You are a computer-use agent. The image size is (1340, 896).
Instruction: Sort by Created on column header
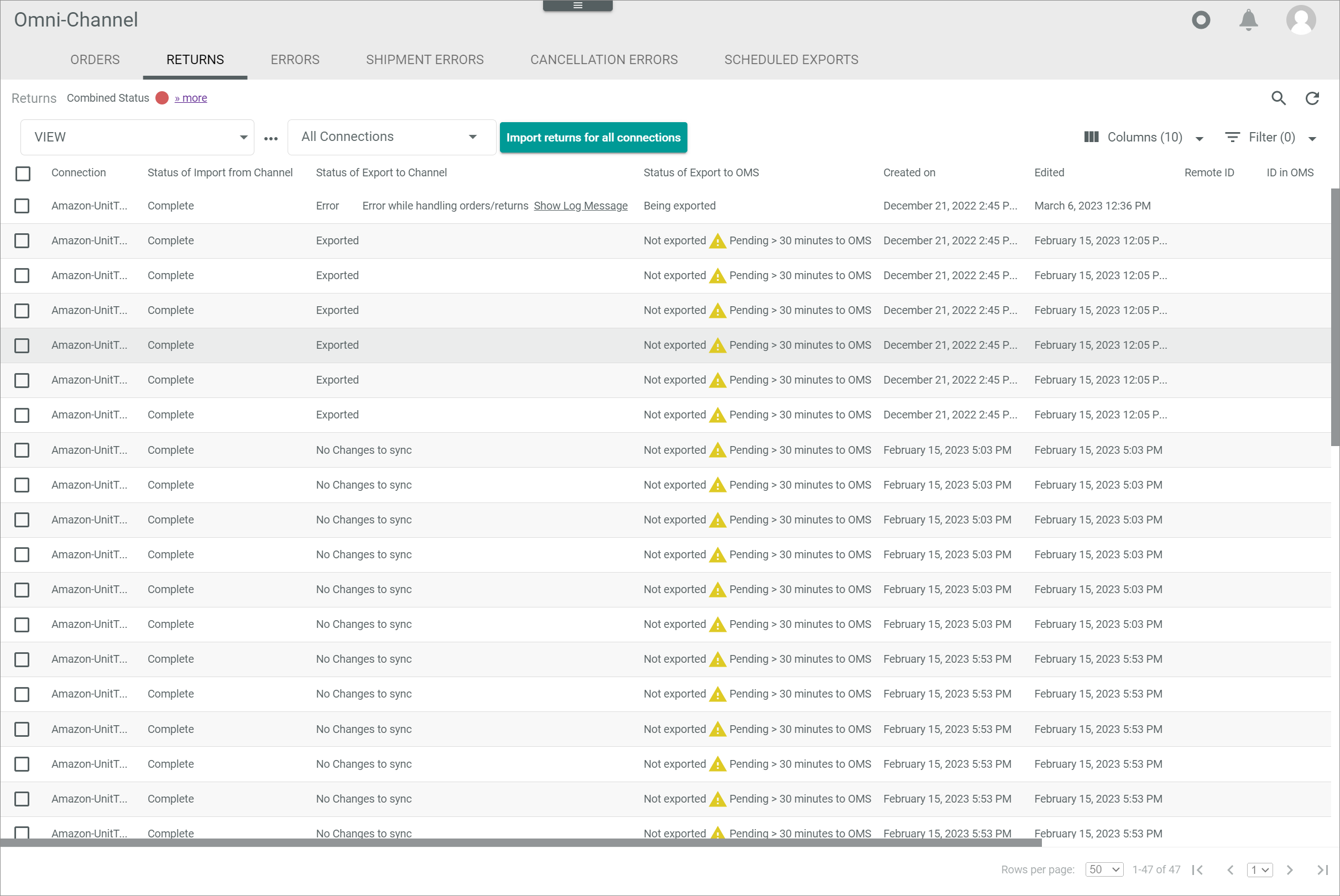[909, 172]
